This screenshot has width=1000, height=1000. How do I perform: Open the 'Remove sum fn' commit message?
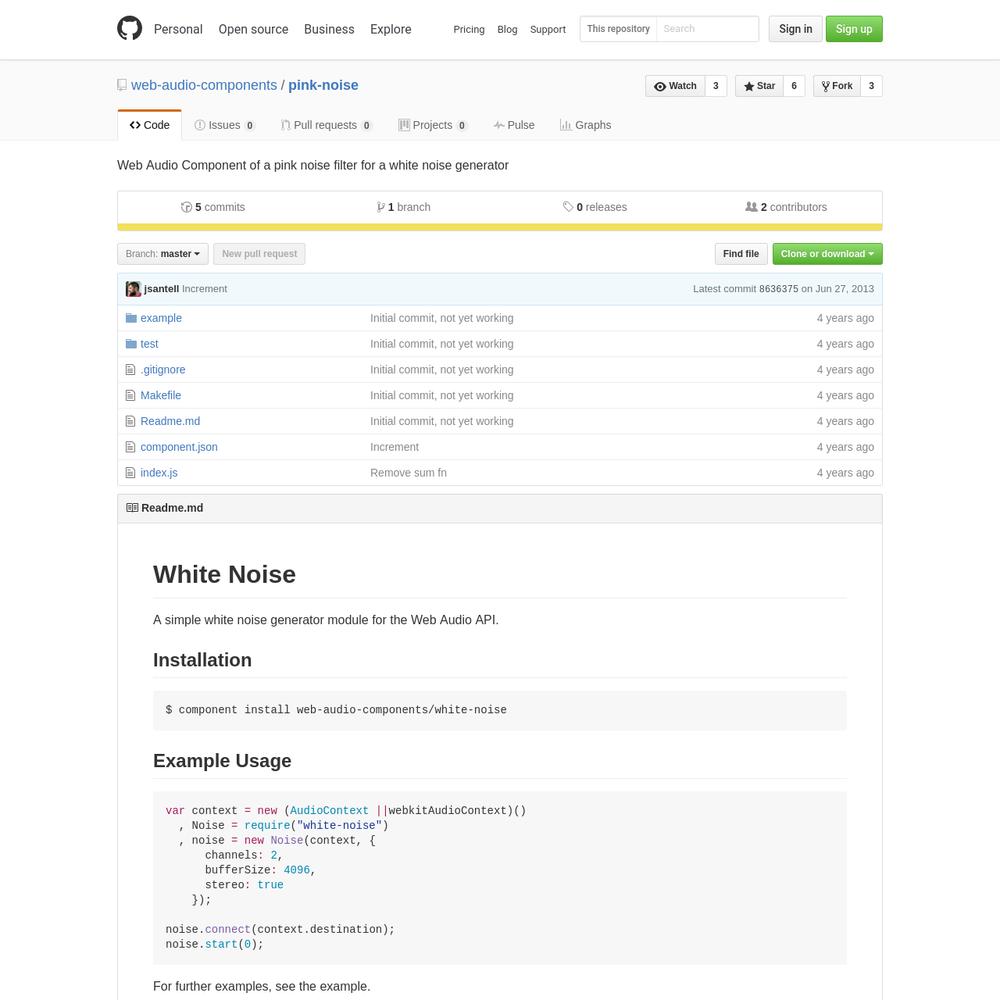tap(408, 473)
